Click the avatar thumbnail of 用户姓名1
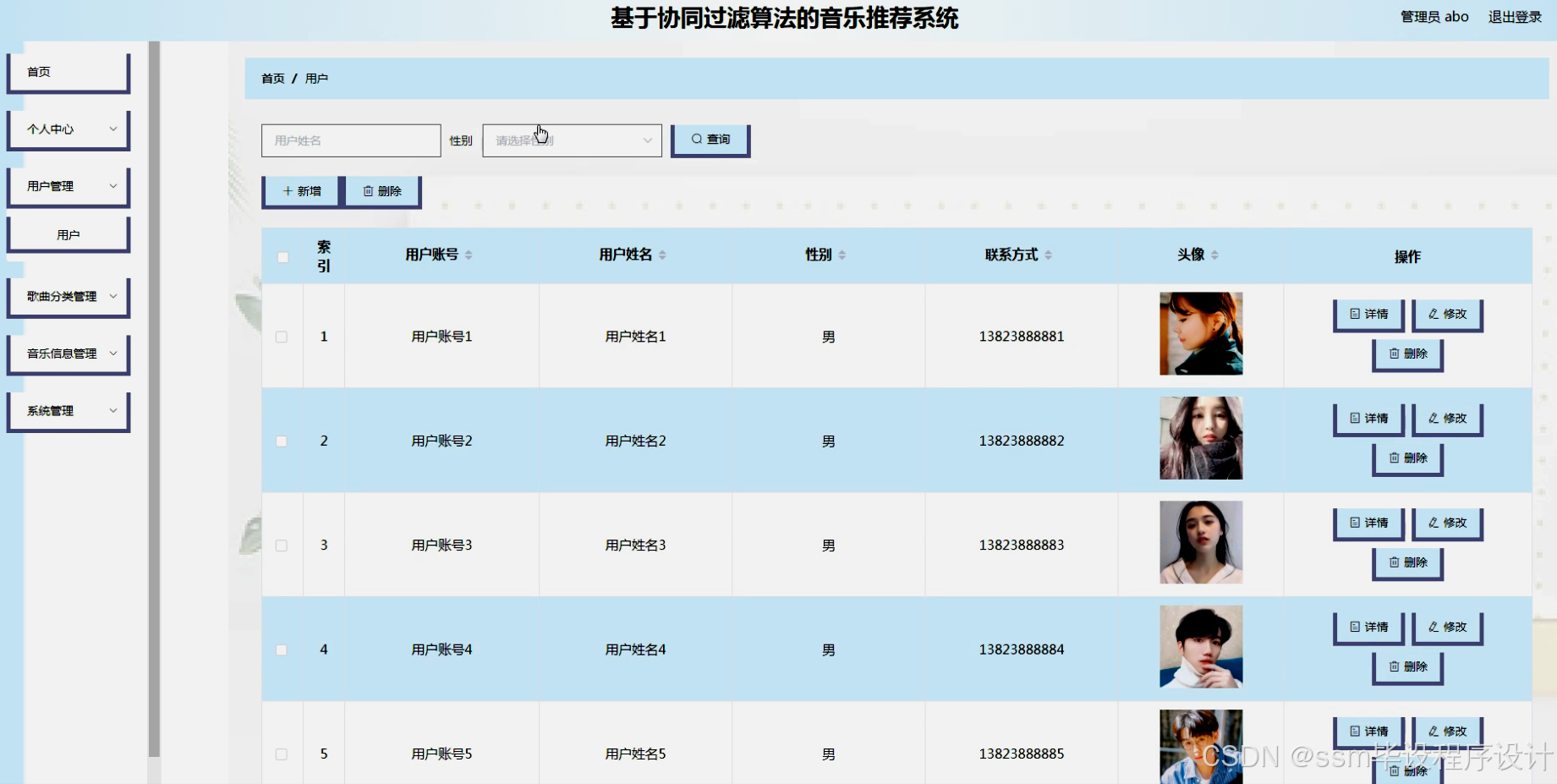This screenshot has height=784, width=1557. pos(1200,333)
